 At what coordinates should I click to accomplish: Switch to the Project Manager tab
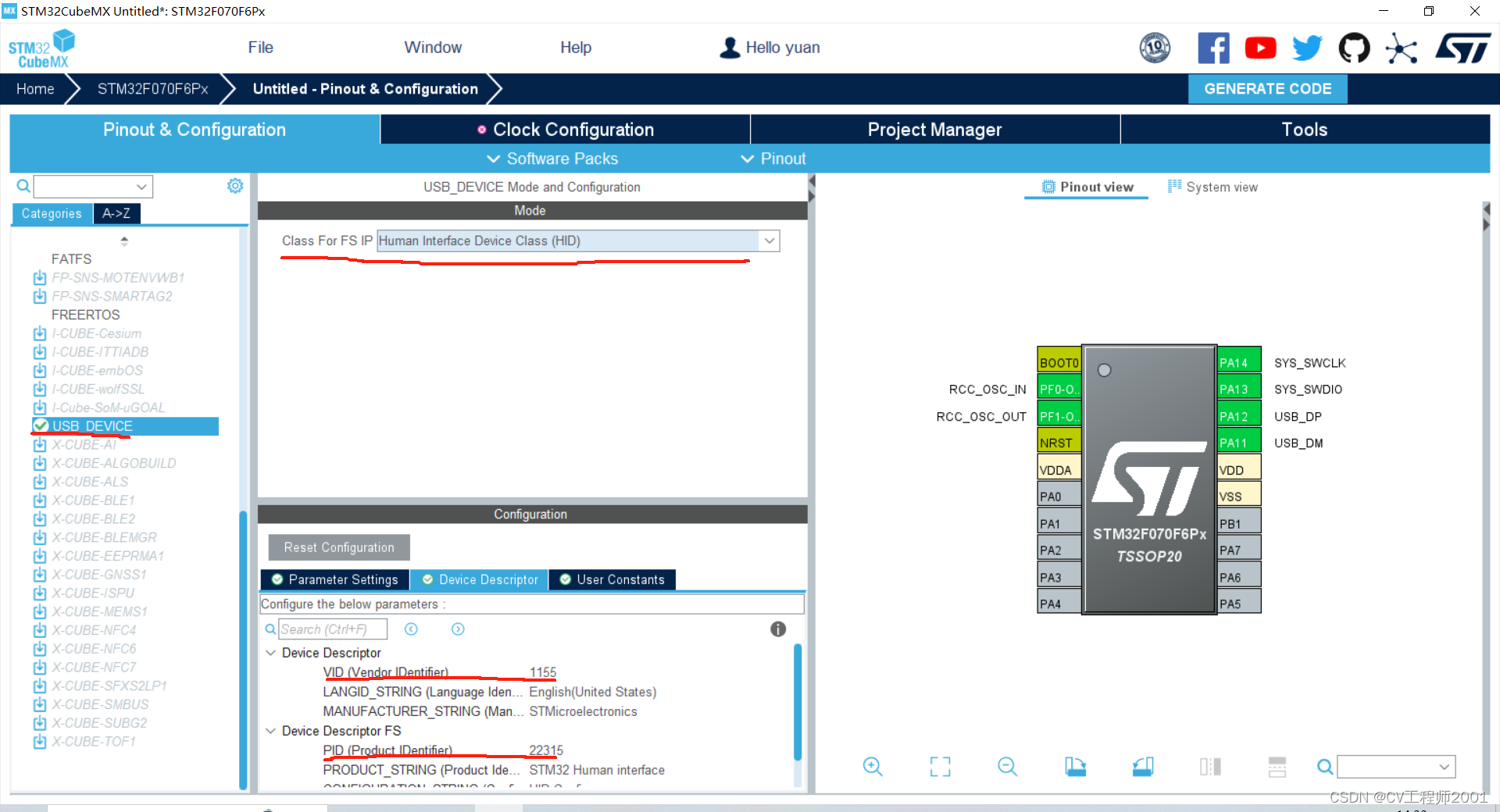(x=935, y=130)
